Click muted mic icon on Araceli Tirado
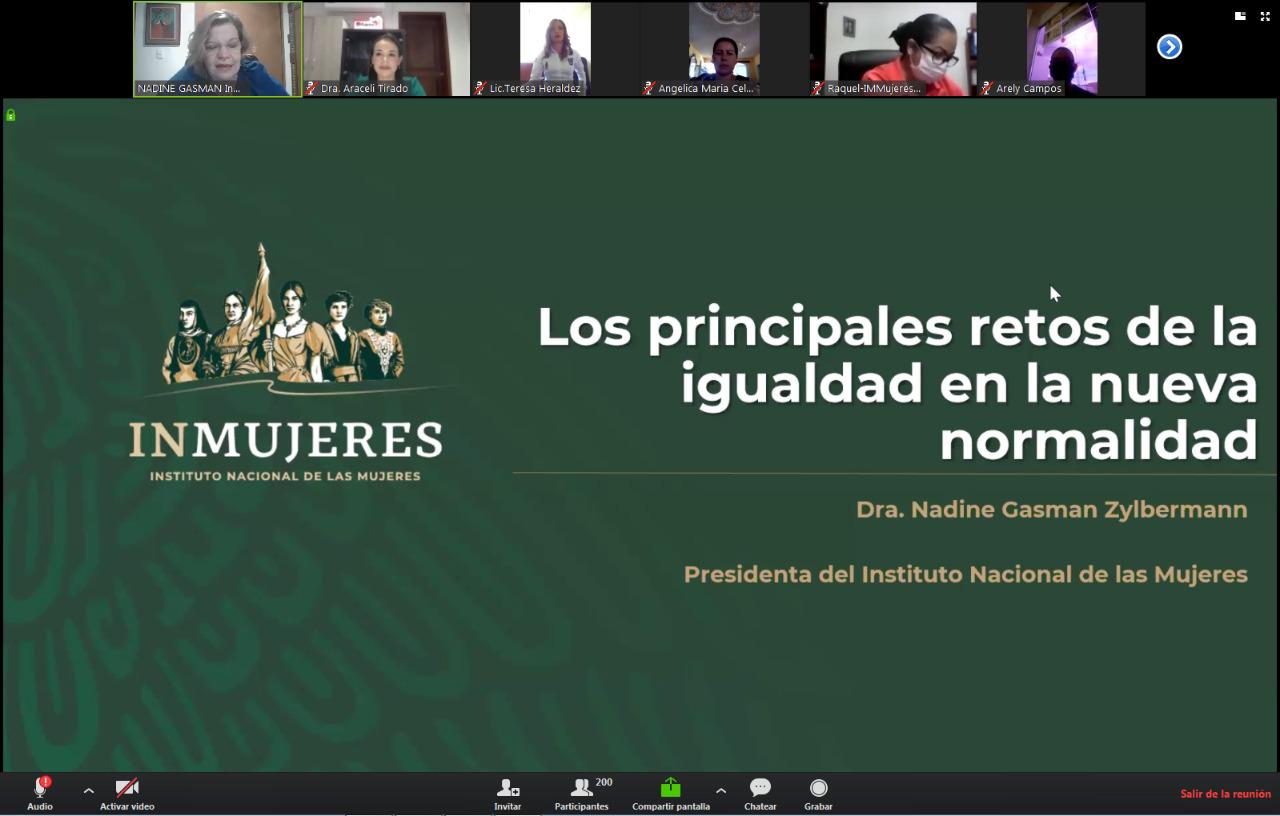The height and width of the screenshot is (816, 1280). (x=311, y=88)
